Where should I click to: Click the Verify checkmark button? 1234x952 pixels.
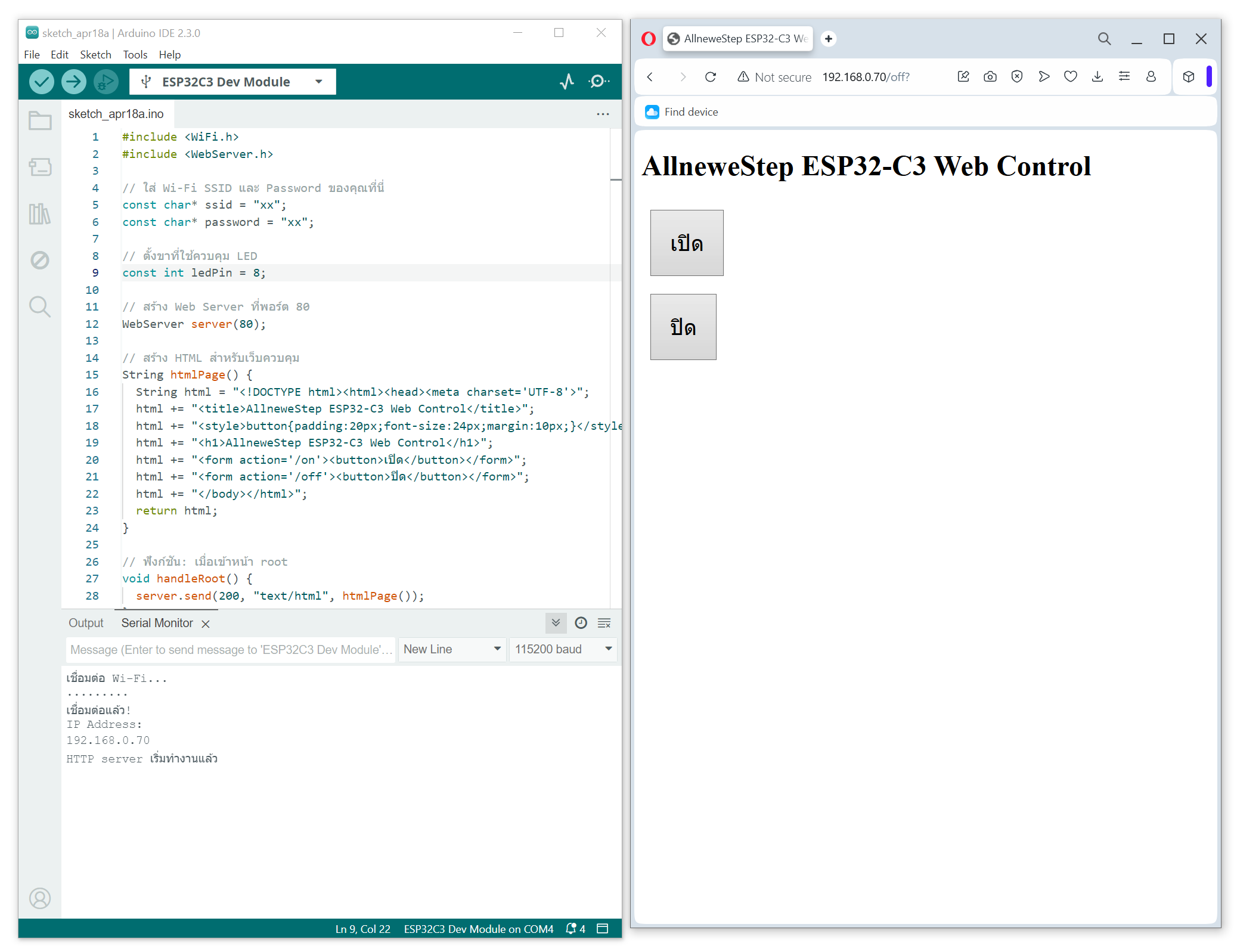point(42,82)
